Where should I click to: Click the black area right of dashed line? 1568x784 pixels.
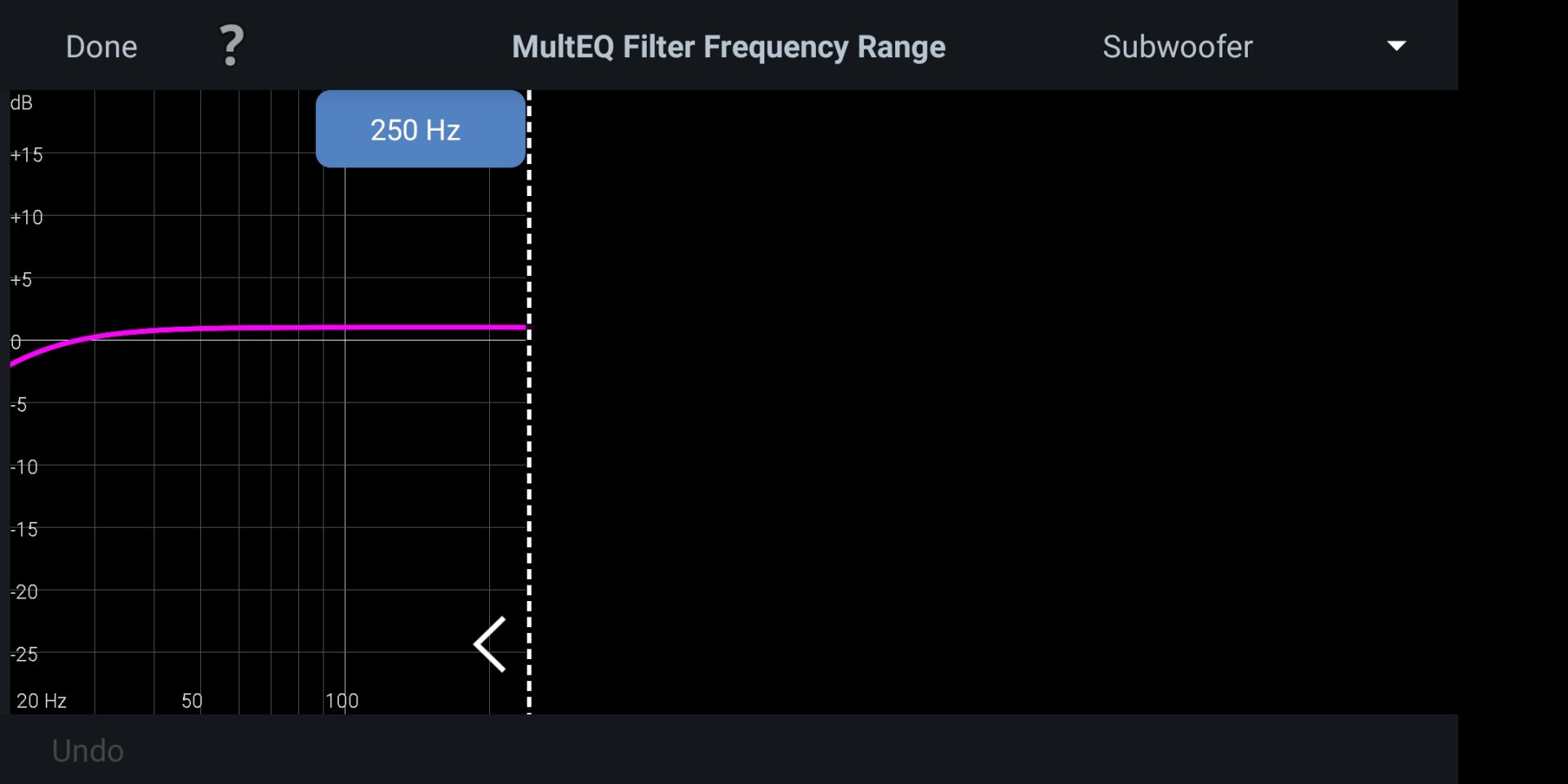[x=980, y=408]
